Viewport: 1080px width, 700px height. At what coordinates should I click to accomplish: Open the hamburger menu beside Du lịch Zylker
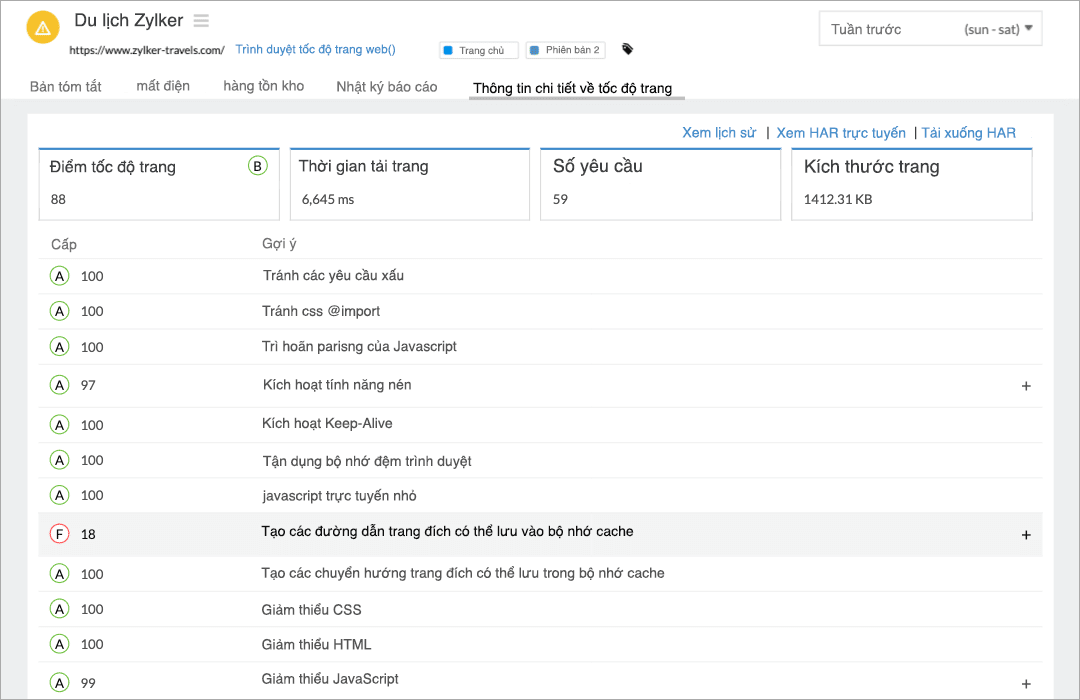coord(201,21)
